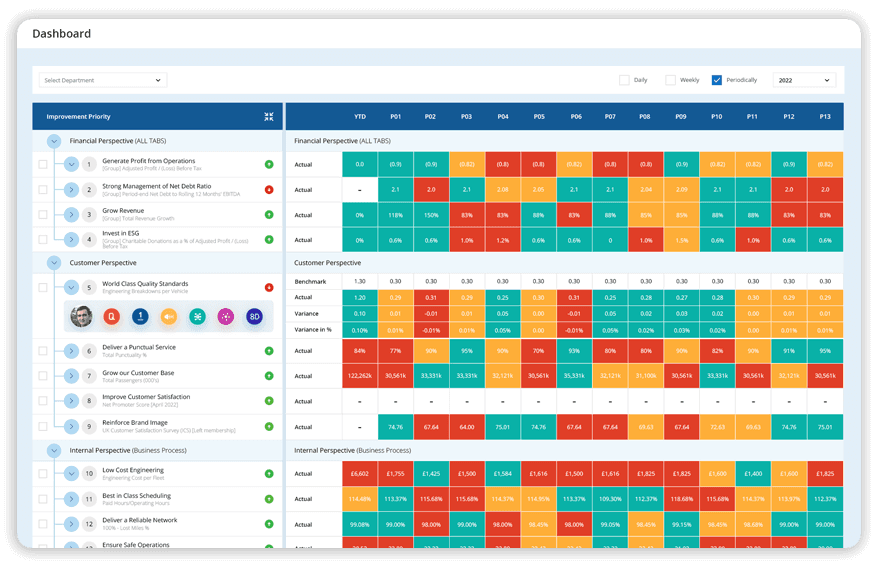Open the 2022 year dropdown
The image size is (878, 566).
click(x=803, y=80)
